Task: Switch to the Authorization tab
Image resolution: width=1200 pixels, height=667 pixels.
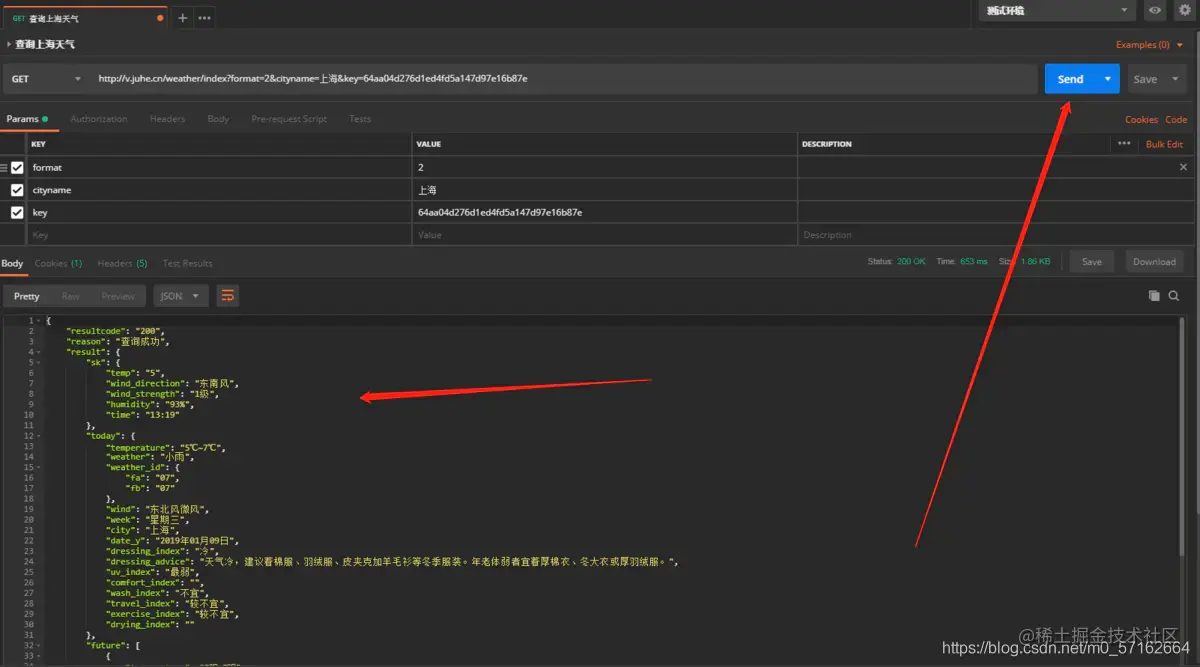Action: coord(99,119)
